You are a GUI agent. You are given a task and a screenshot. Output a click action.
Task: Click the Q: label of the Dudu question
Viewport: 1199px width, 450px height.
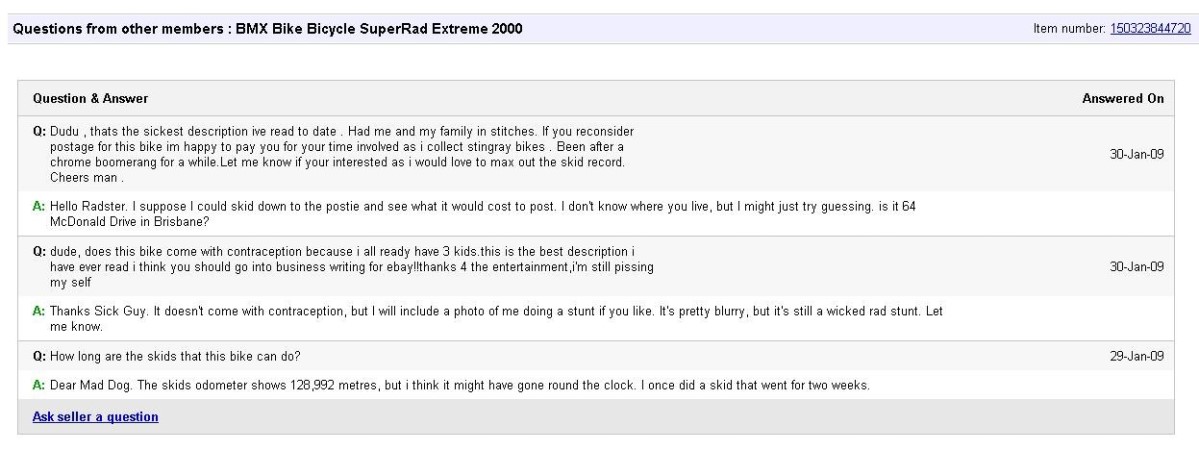point(39,133)
